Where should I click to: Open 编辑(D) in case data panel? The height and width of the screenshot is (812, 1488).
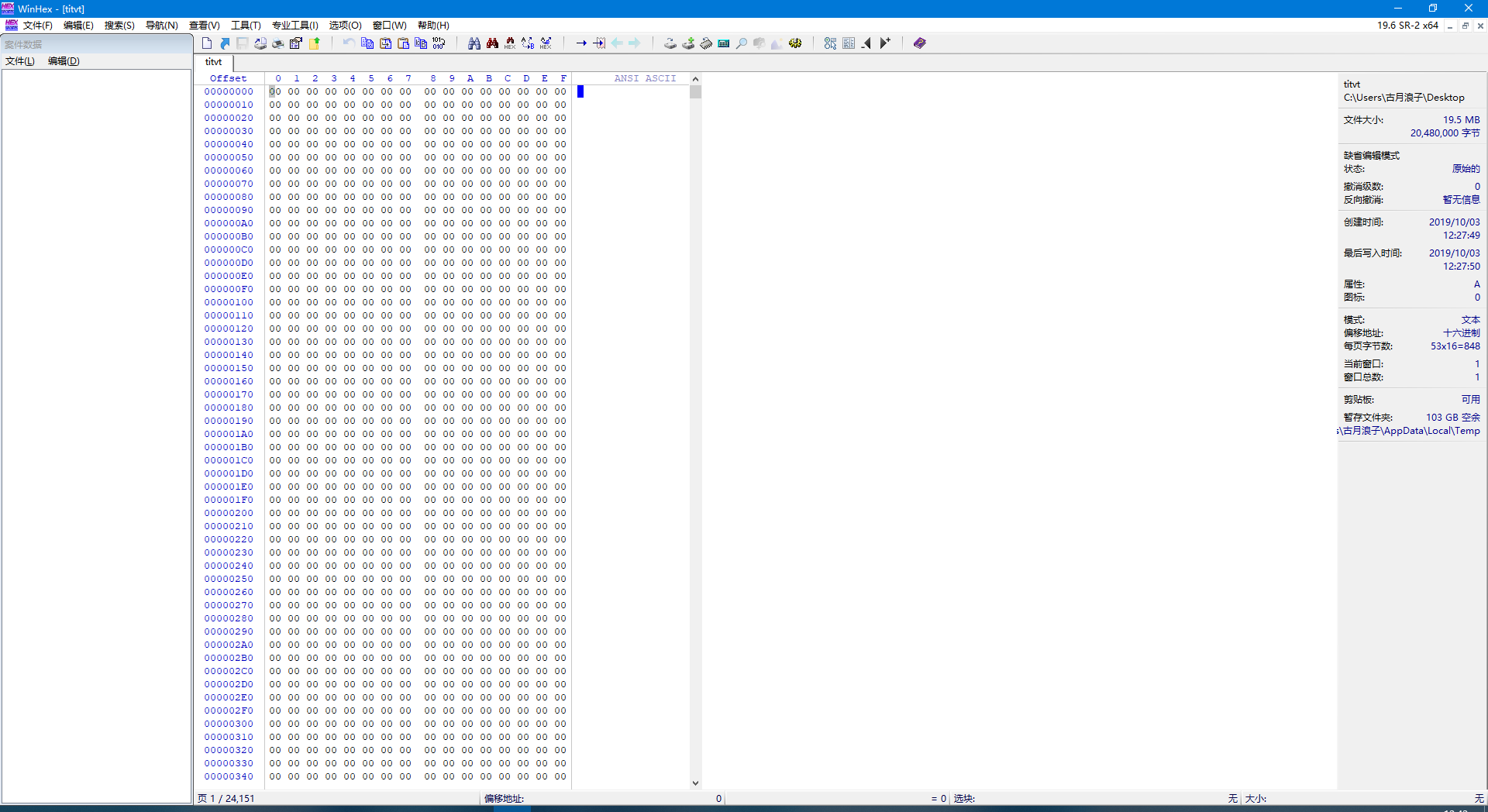point(64,61)
